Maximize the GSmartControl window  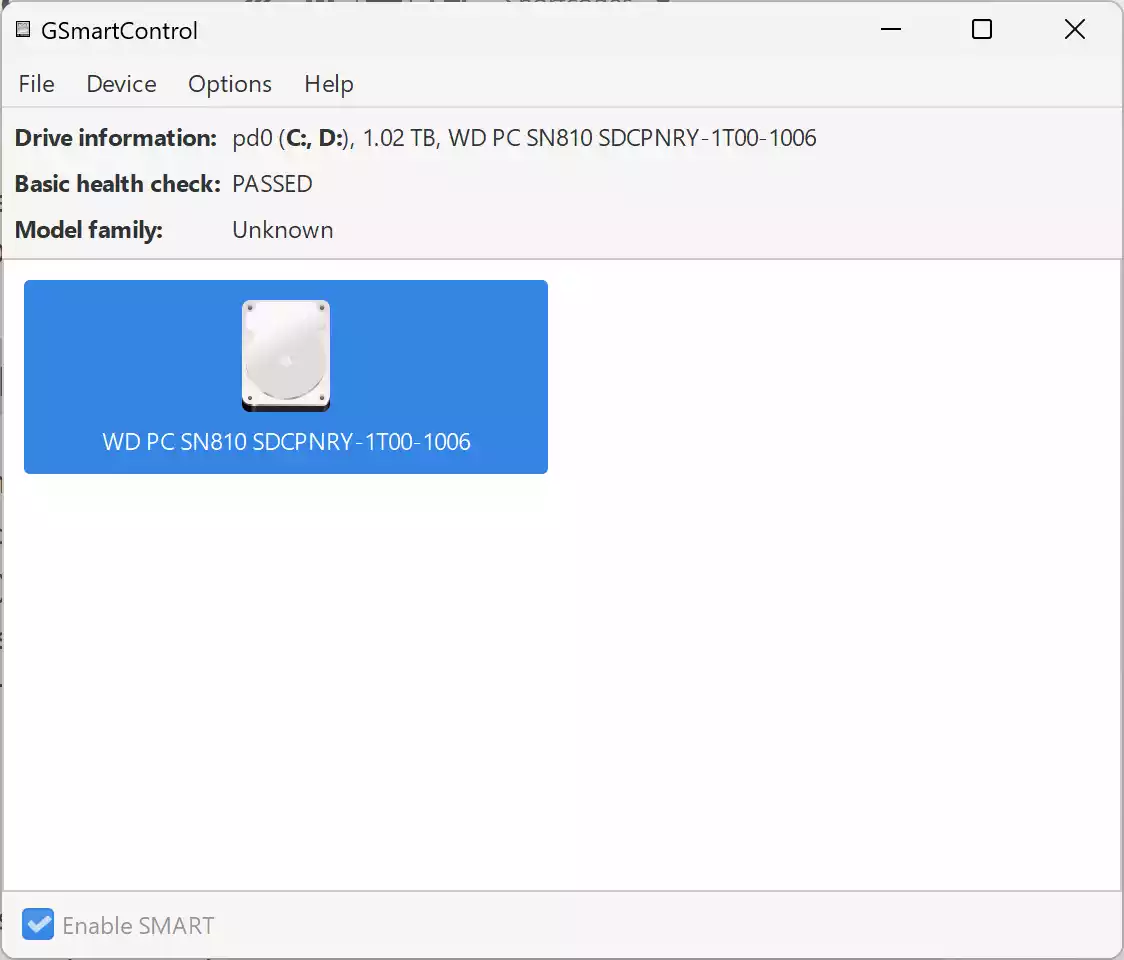pos(982,30)
